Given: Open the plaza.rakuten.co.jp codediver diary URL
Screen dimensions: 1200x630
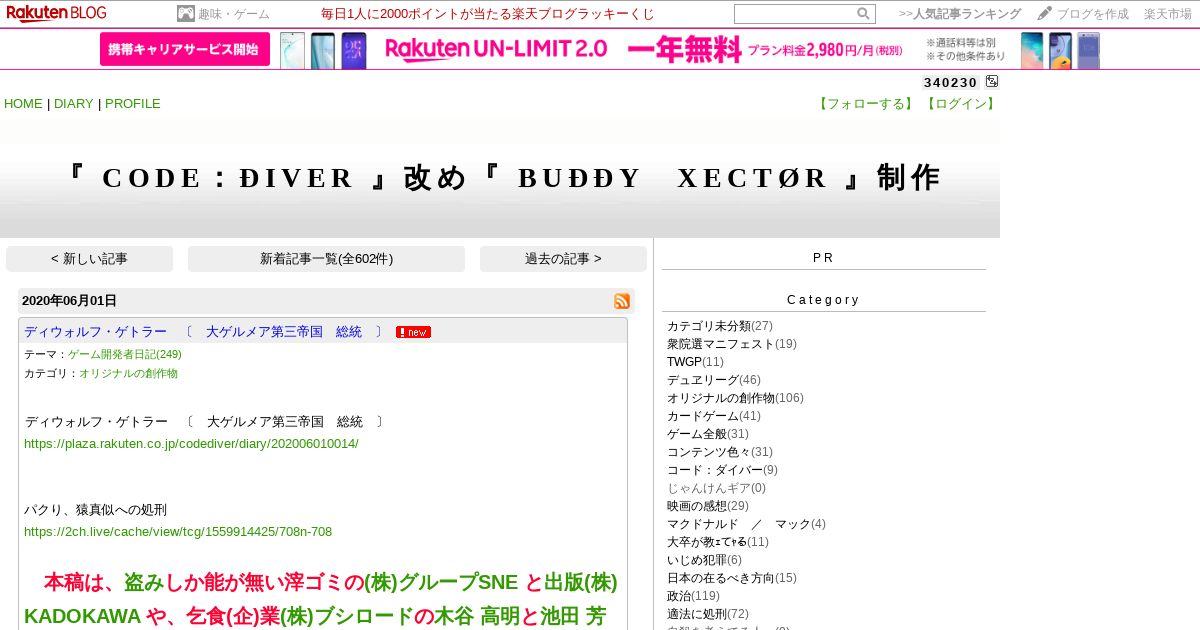Looking at the screenshot, I should pos(191,443).
